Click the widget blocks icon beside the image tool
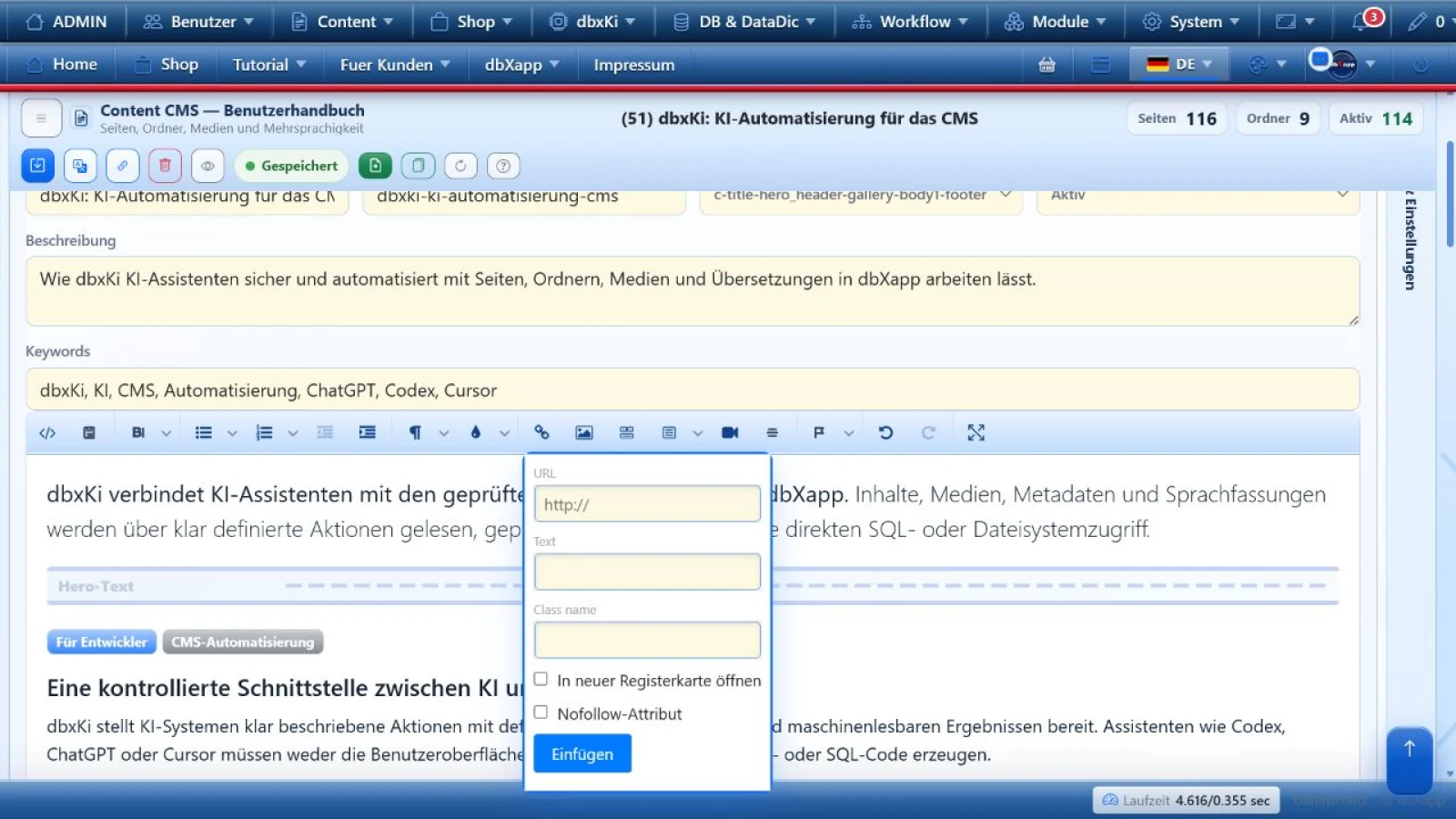 click(x=626, y=433)
